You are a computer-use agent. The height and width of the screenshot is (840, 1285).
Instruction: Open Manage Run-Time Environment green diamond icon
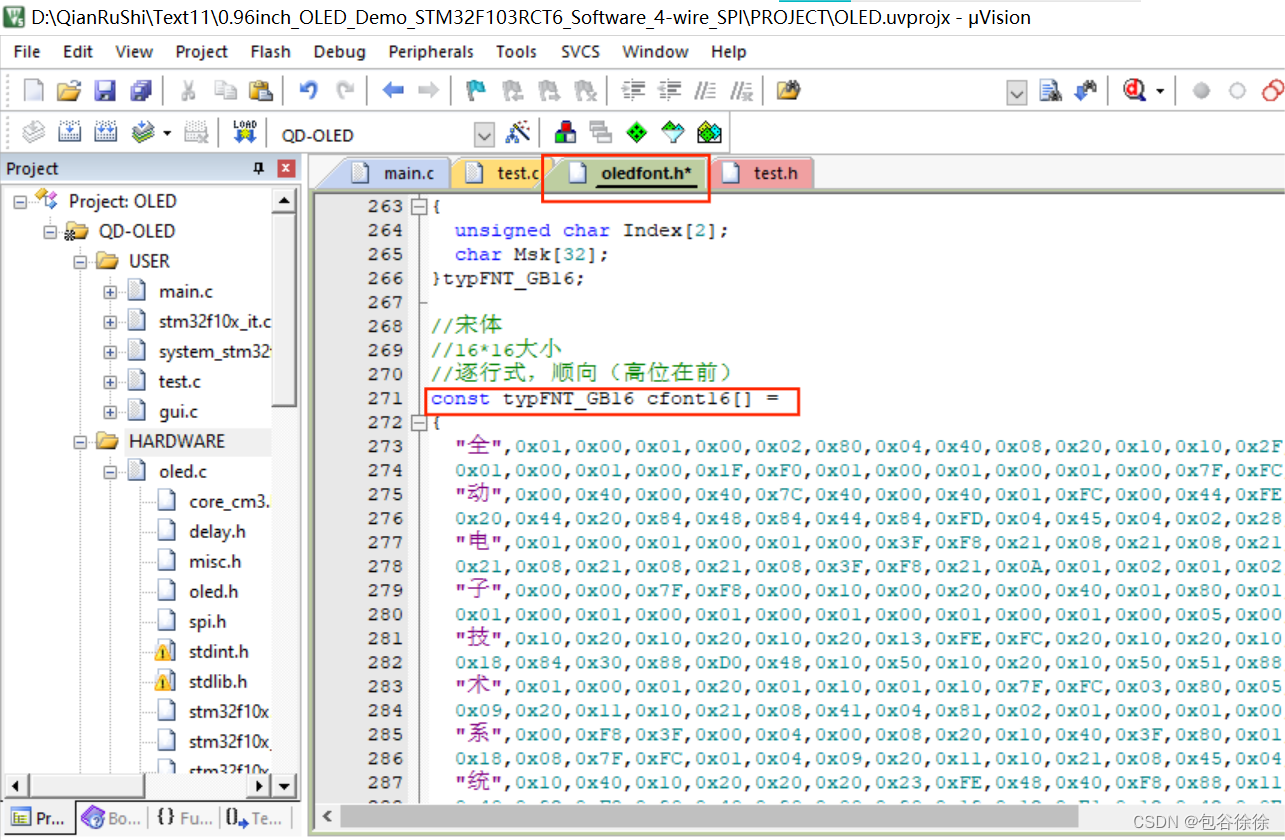pos(637,133)
